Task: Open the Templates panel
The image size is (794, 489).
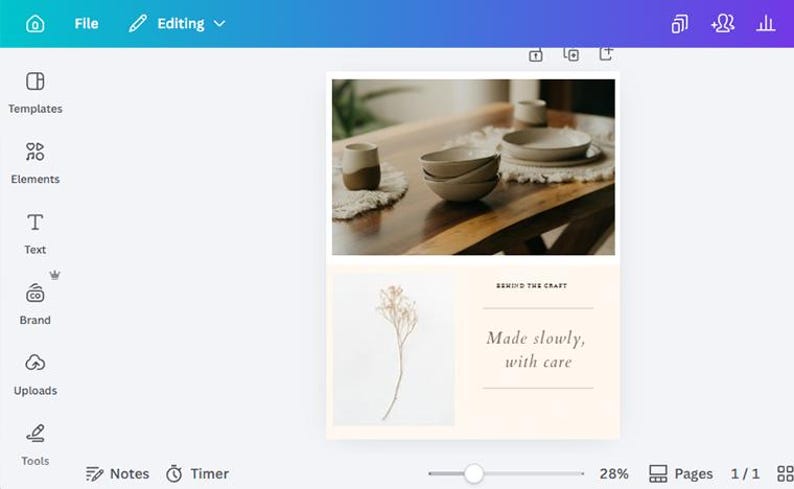Action: (x=35, y=93)
